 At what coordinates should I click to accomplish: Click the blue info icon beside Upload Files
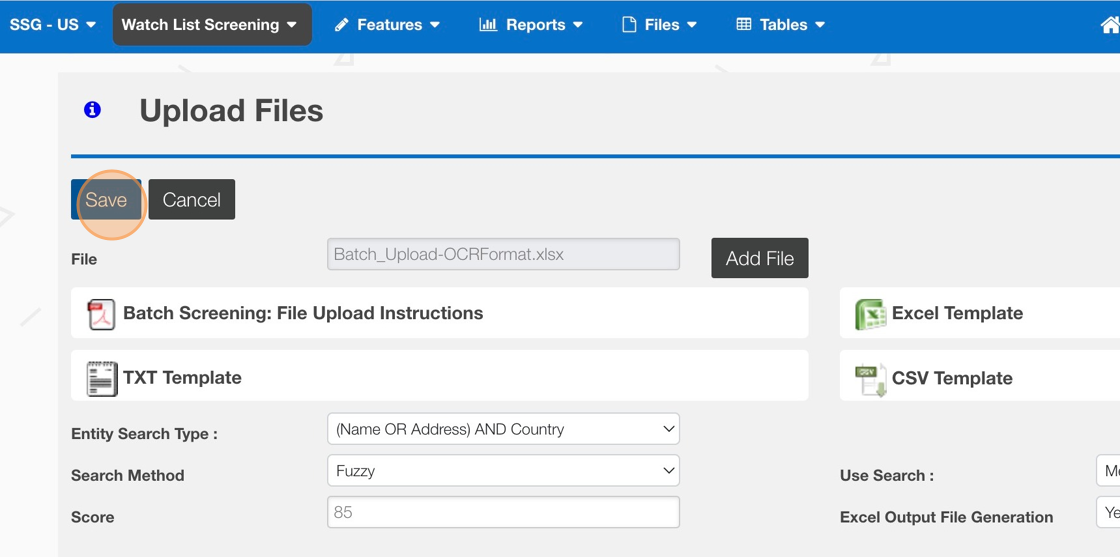92,110
